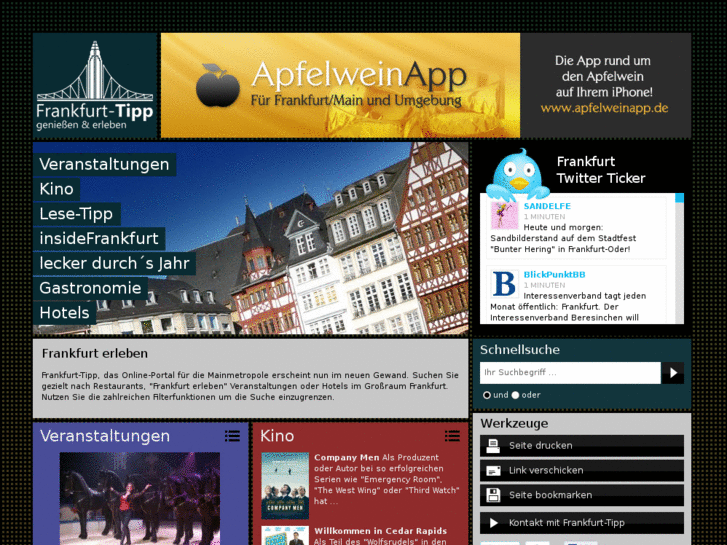The width and height of the screenshot is (727, 545).
Task: Select the "und" radio option
Action: 487,395
